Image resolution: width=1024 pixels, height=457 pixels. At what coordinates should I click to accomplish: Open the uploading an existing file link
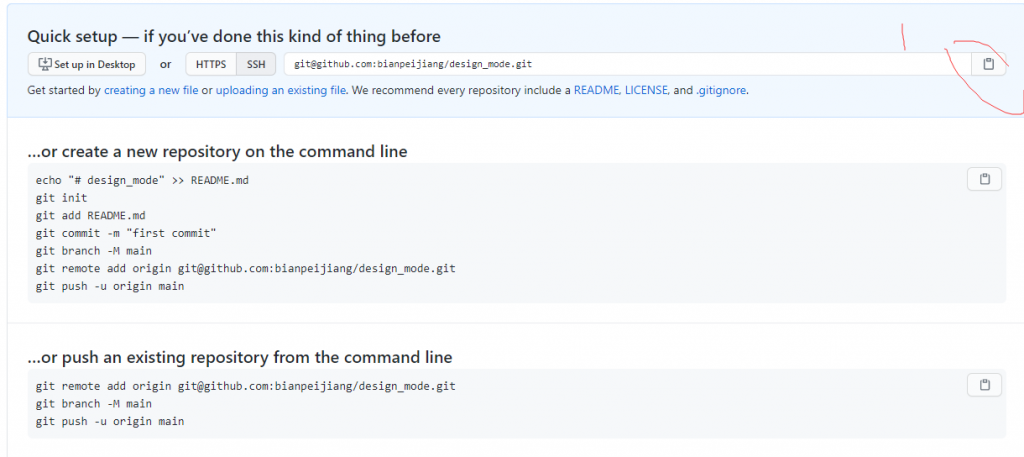[281, 91]
